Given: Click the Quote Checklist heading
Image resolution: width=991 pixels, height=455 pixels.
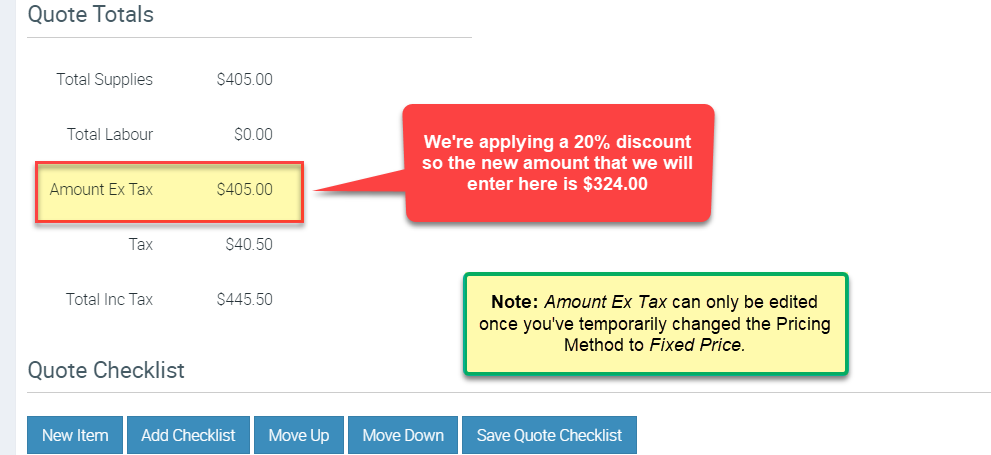Looking at the screenshot, I should (106, 370).
